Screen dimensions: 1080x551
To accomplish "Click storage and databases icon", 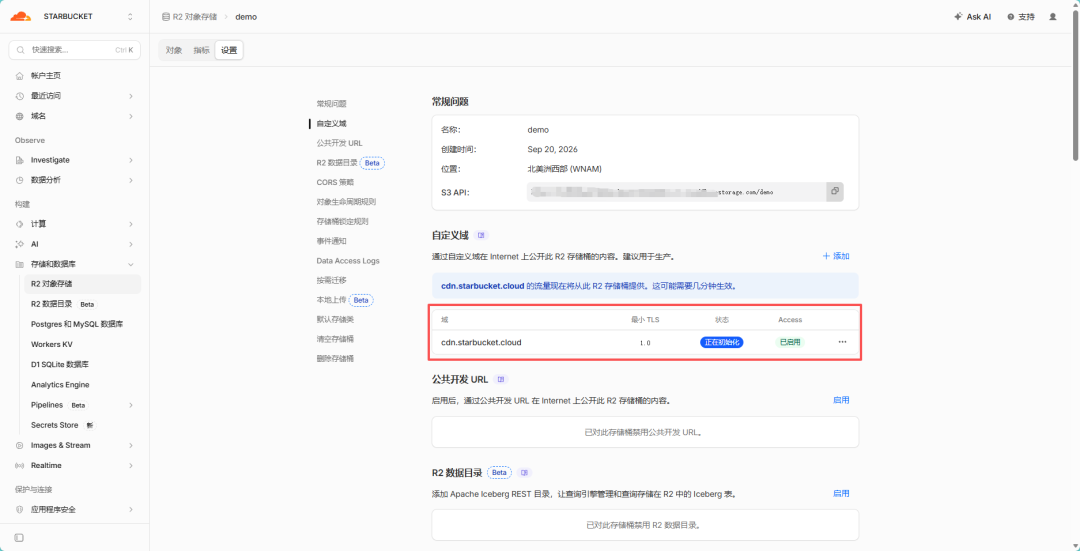I will click(19, 264).
